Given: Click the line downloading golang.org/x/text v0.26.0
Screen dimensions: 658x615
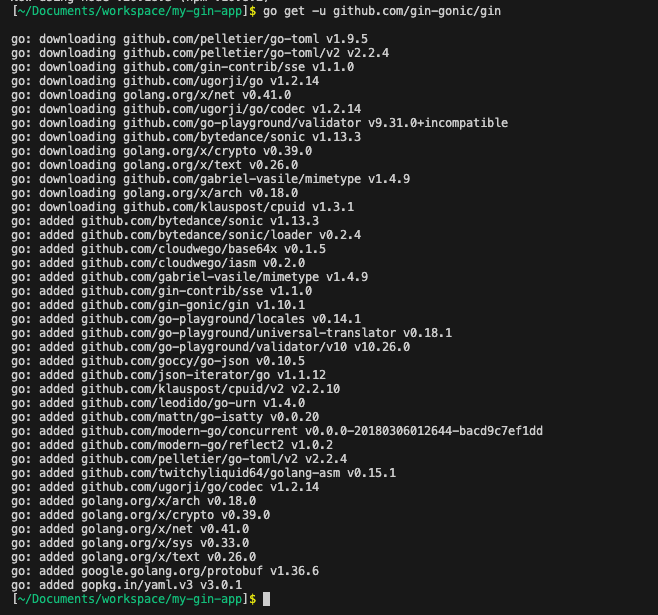Looking at the screenshot, I should 154,165.
